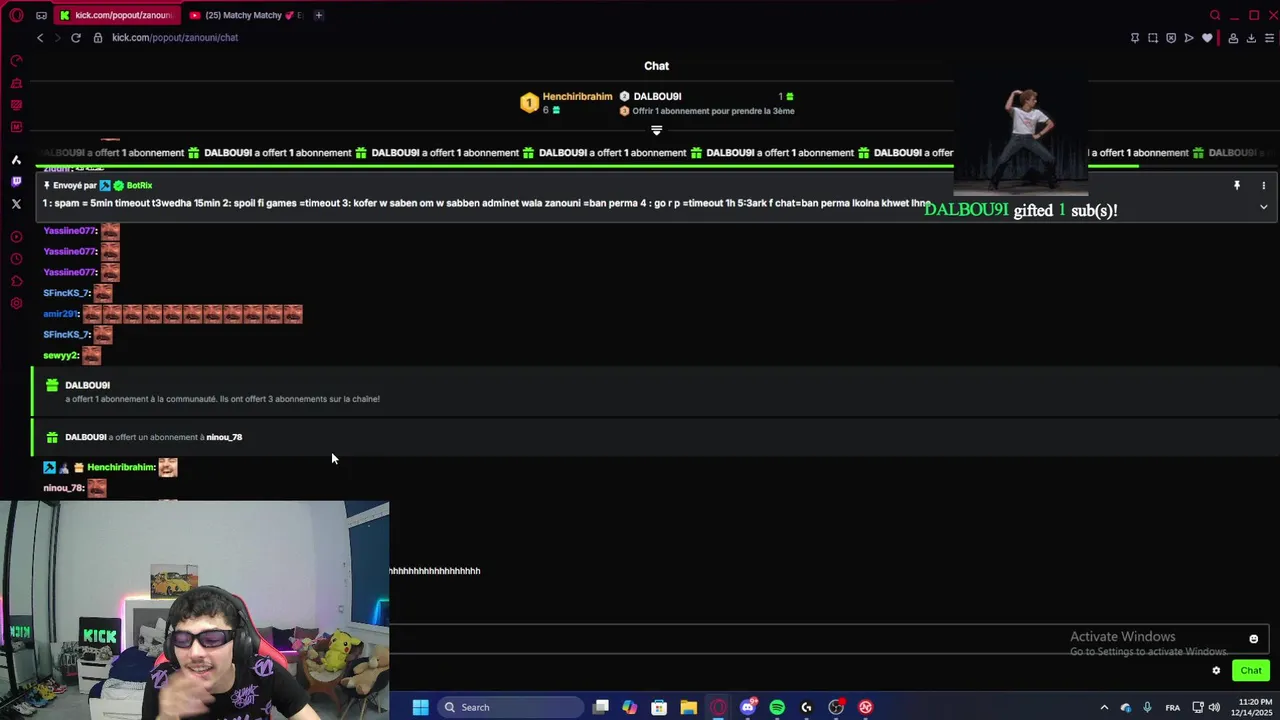Open the browser downloads icon
Viewport: 1280px width, 720px height.
click(1251, 38)
